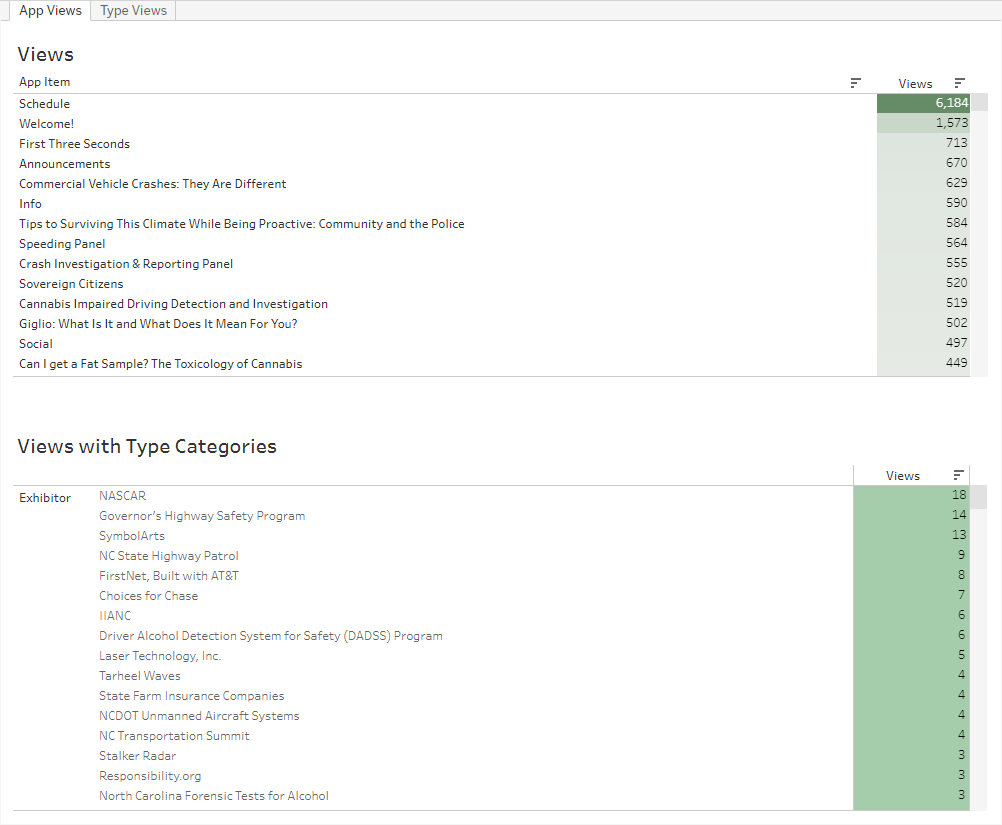Select the 1,573 views cell for Welcome!

click(923, 124)
